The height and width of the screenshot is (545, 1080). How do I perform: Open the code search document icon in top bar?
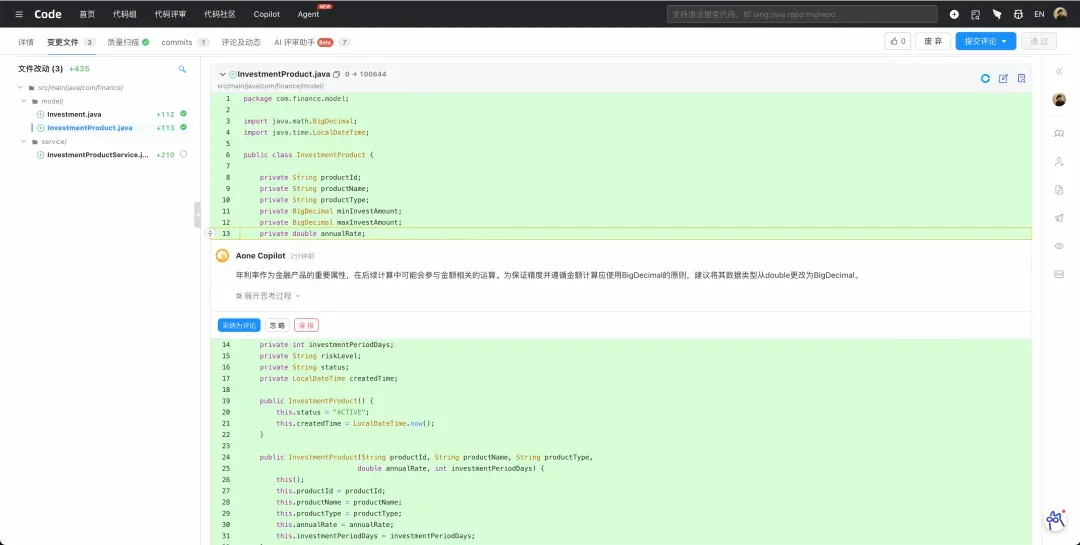[975, 14]
